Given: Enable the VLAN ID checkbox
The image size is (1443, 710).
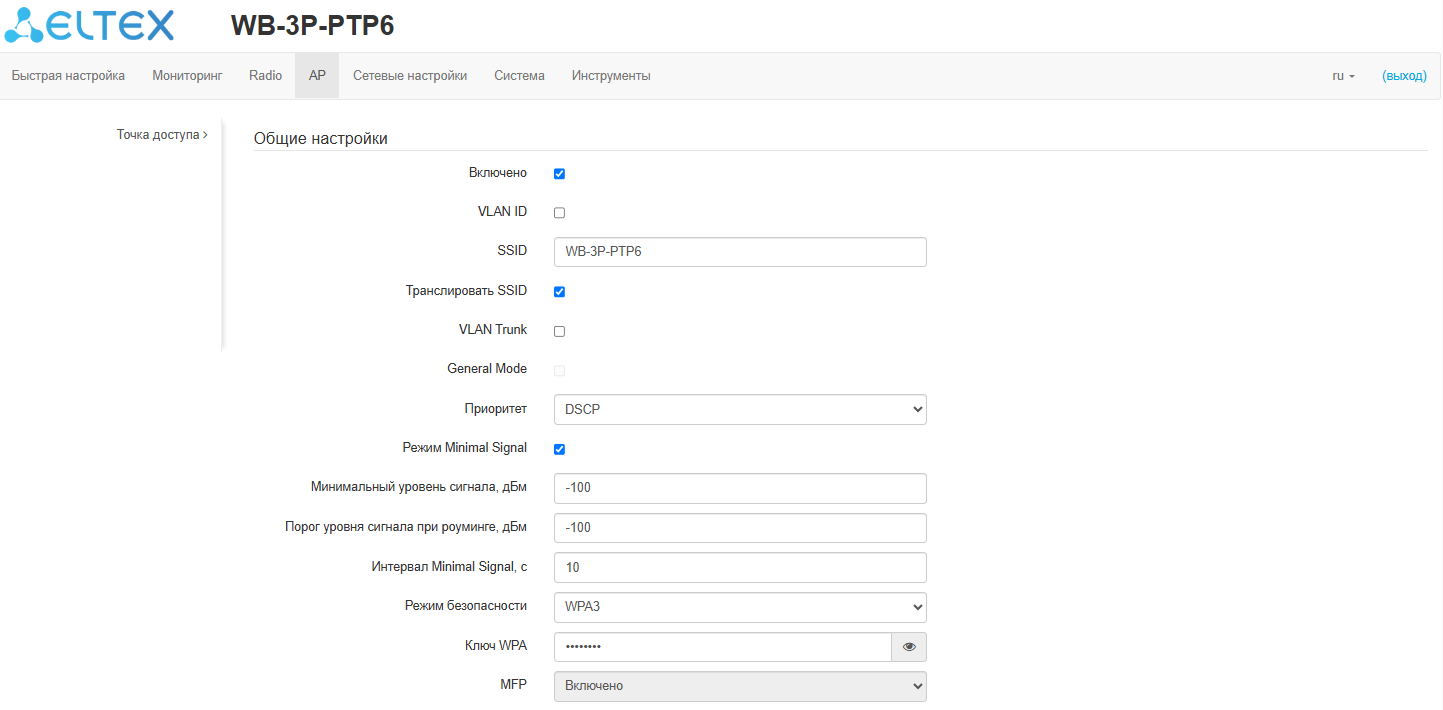Looking at the screenshot, I should coord(559,213).
